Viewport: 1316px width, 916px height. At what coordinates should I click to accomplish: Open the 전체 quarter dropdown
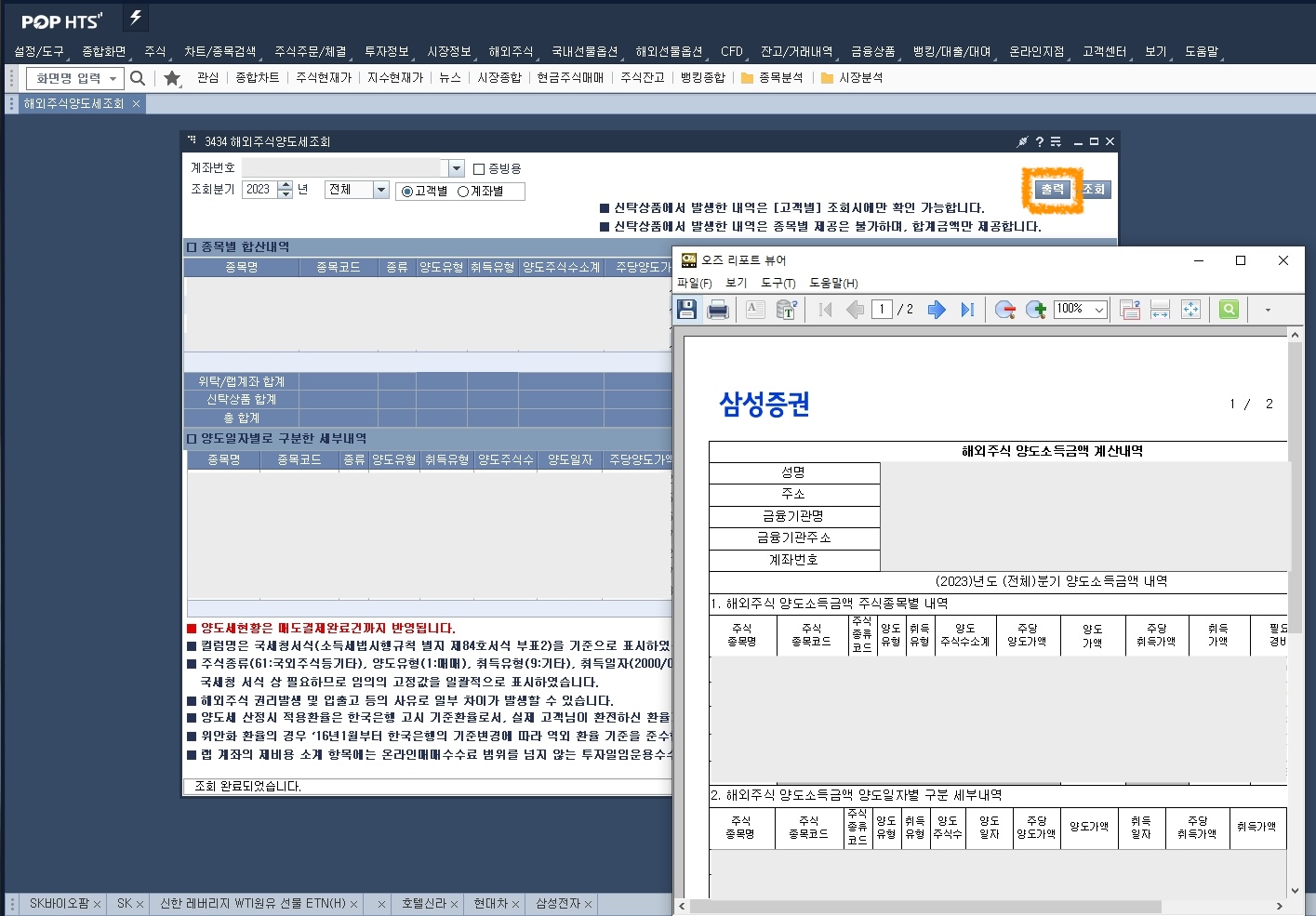380,190
